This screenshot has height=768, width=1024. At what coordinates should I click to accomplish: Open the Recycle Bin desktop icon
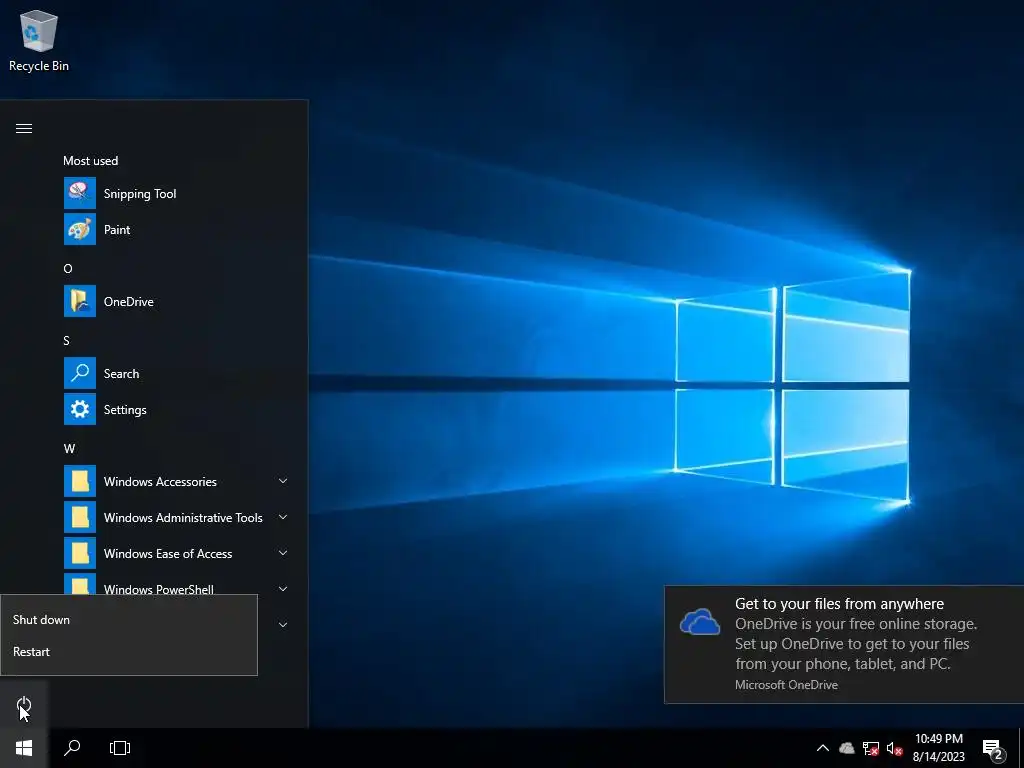[x=39, y=40]
